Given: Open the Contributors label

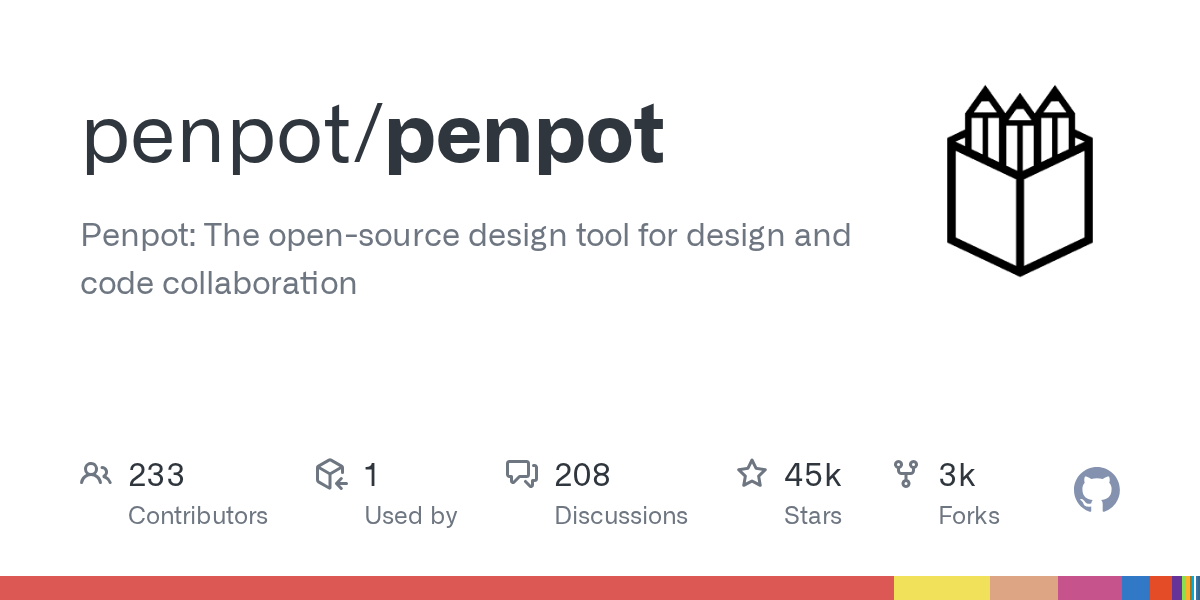Looking at the screenshot, I should 198,516.
